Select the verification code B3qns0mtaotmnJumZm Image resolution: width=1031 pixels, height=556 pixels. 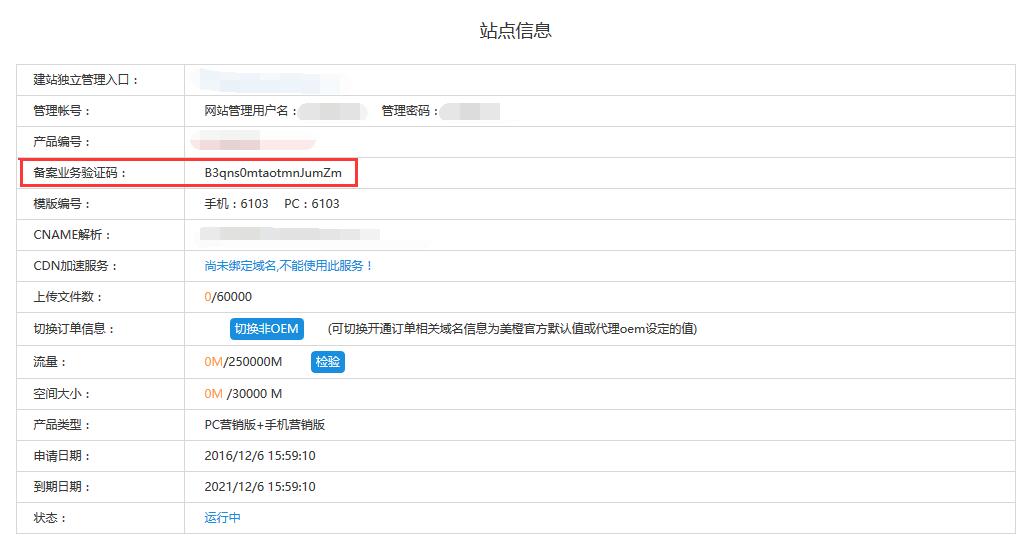click(x=273, y=173)
